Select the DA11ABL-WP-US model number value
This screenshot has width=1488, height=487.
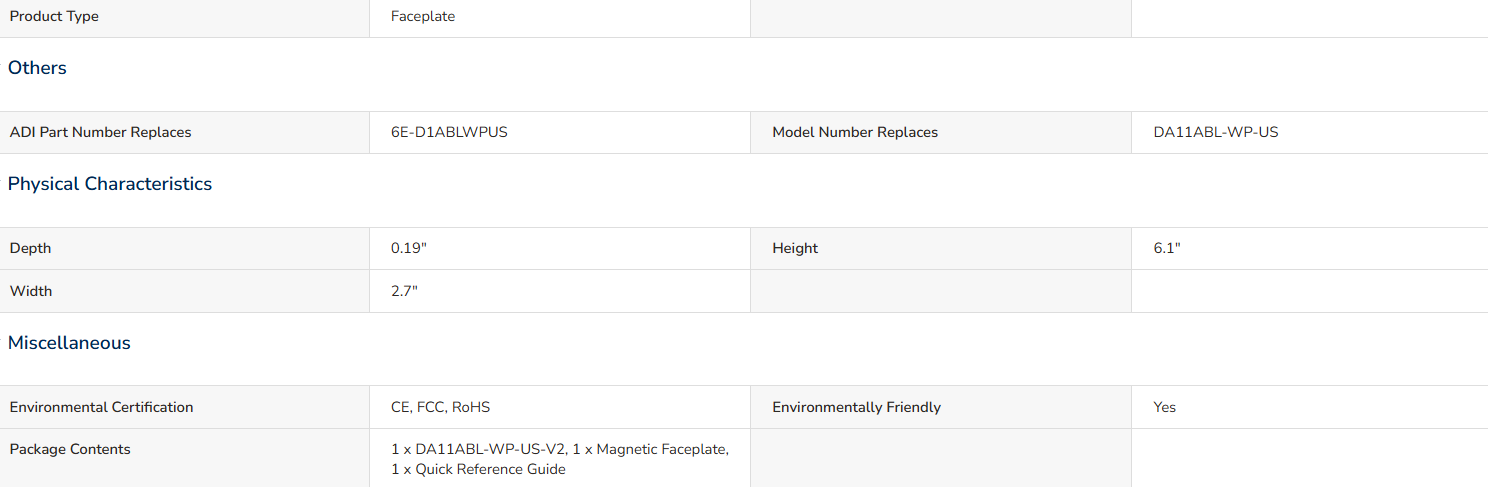(x=1215, y=132)
